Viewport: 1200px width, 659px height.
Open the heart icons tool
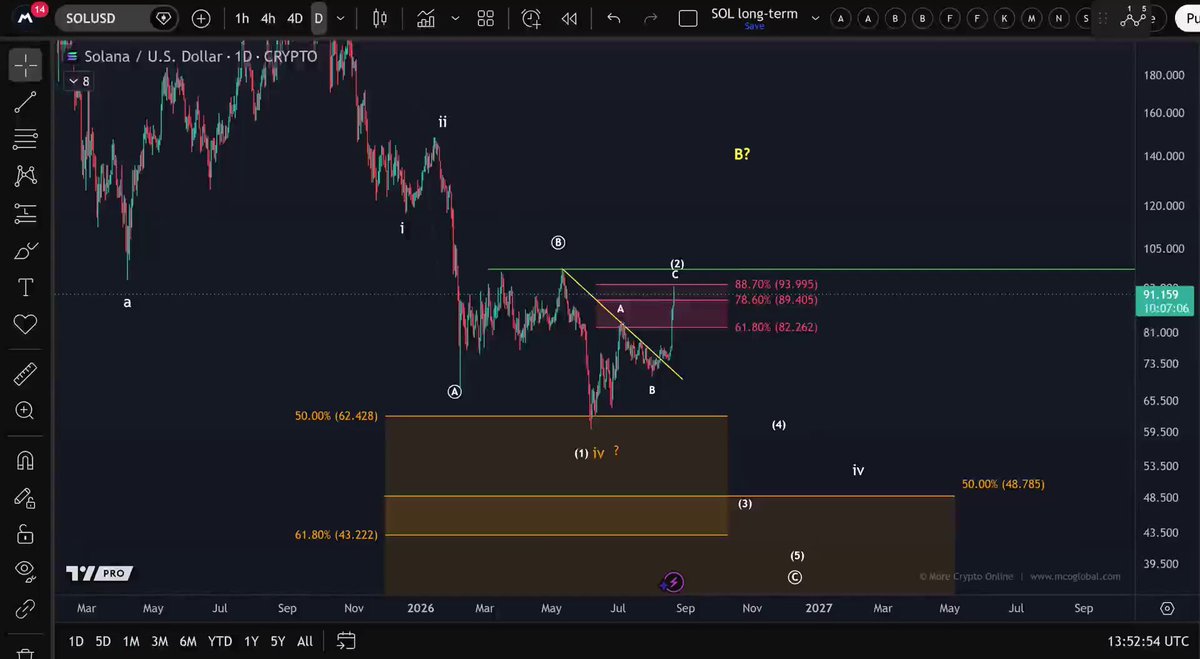tap(25, 324)
